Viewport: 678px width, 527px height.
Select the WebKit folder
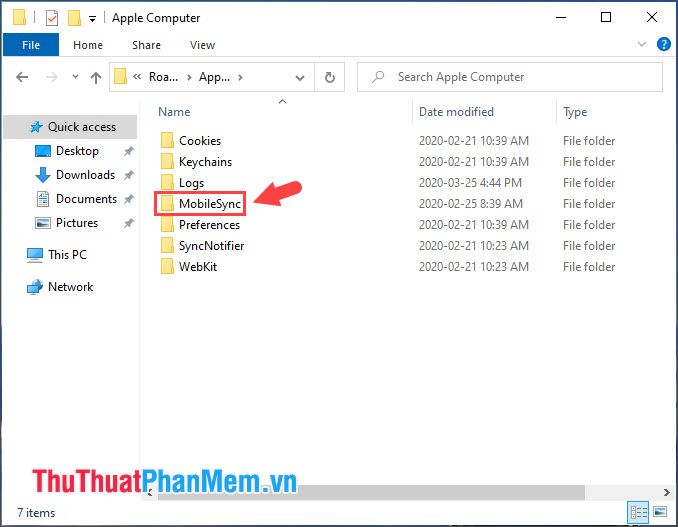click(198, 267)
